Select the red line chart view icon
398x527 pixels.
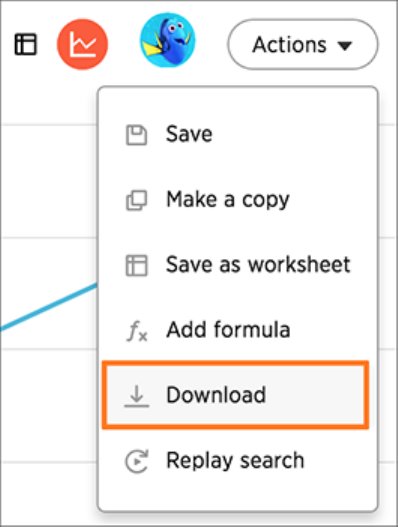(x=83, y=44)
